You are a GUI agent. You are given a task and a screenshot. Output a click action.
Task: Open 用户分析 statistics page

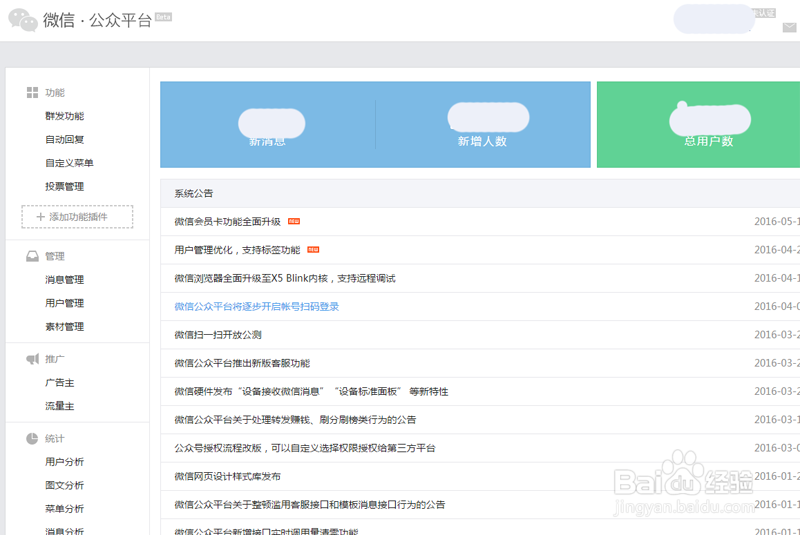pyautogui.click(x=65, y=462)
